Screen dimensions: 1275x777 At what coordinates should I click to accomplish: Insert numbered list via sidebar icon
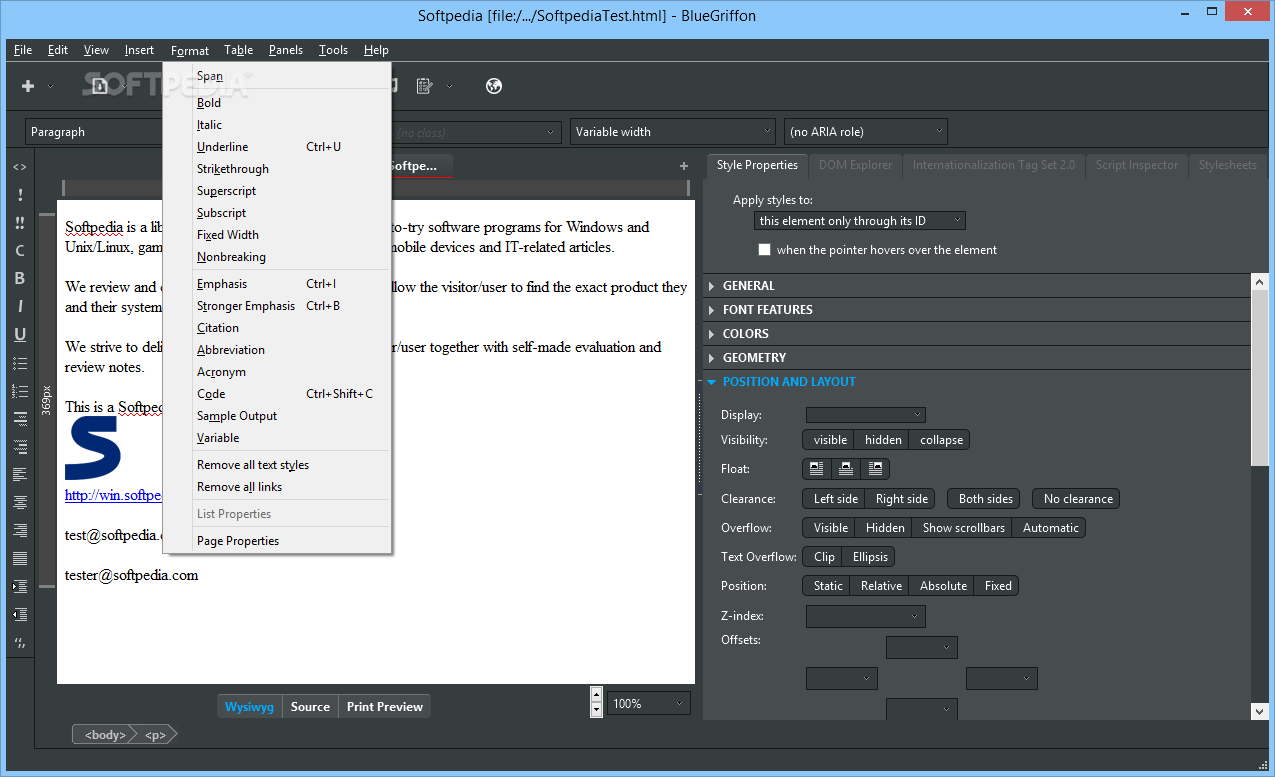(20, 391)
